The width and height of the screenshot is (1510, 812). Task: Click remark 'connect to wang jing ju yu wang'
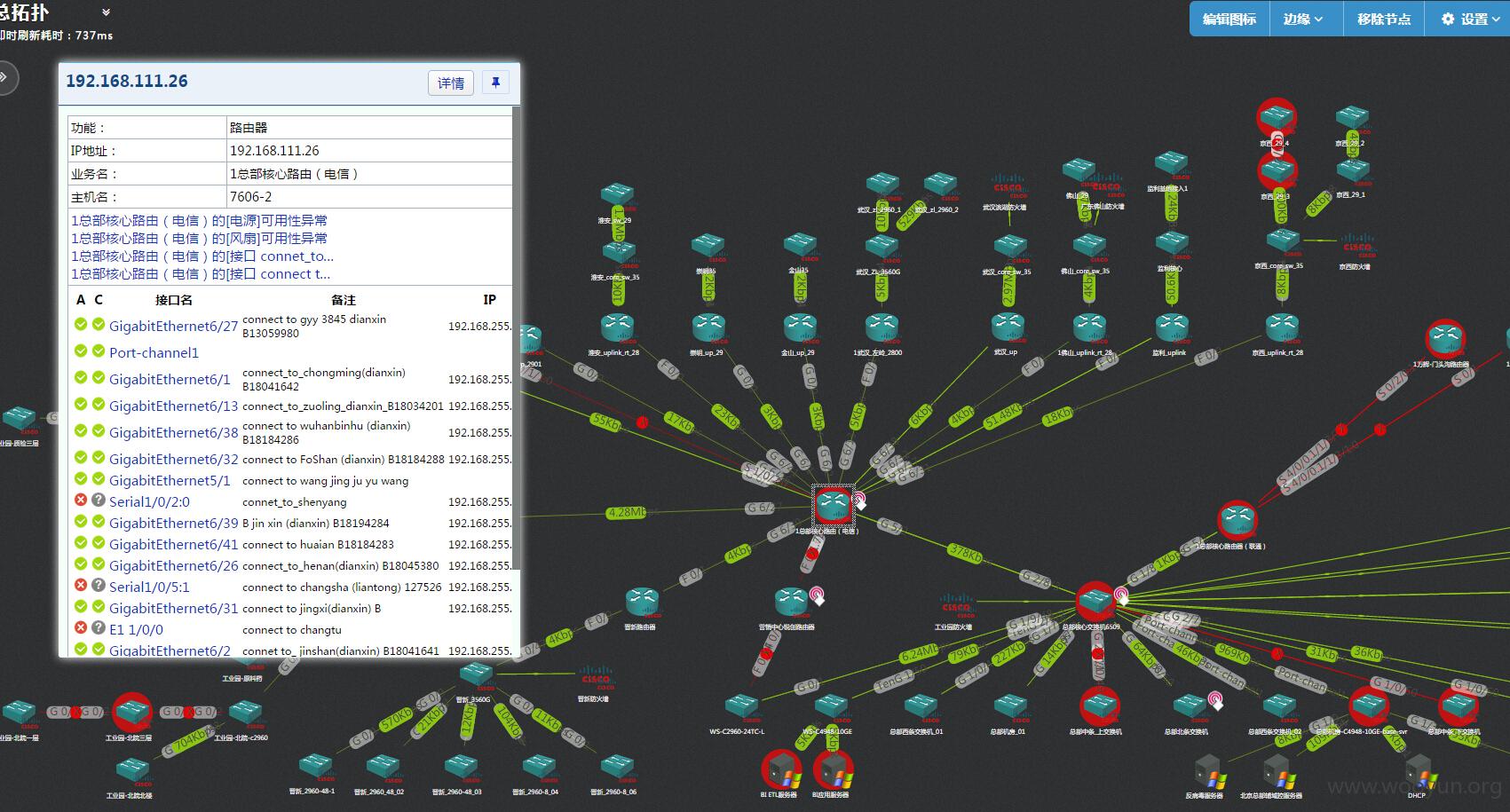(325, 480)
